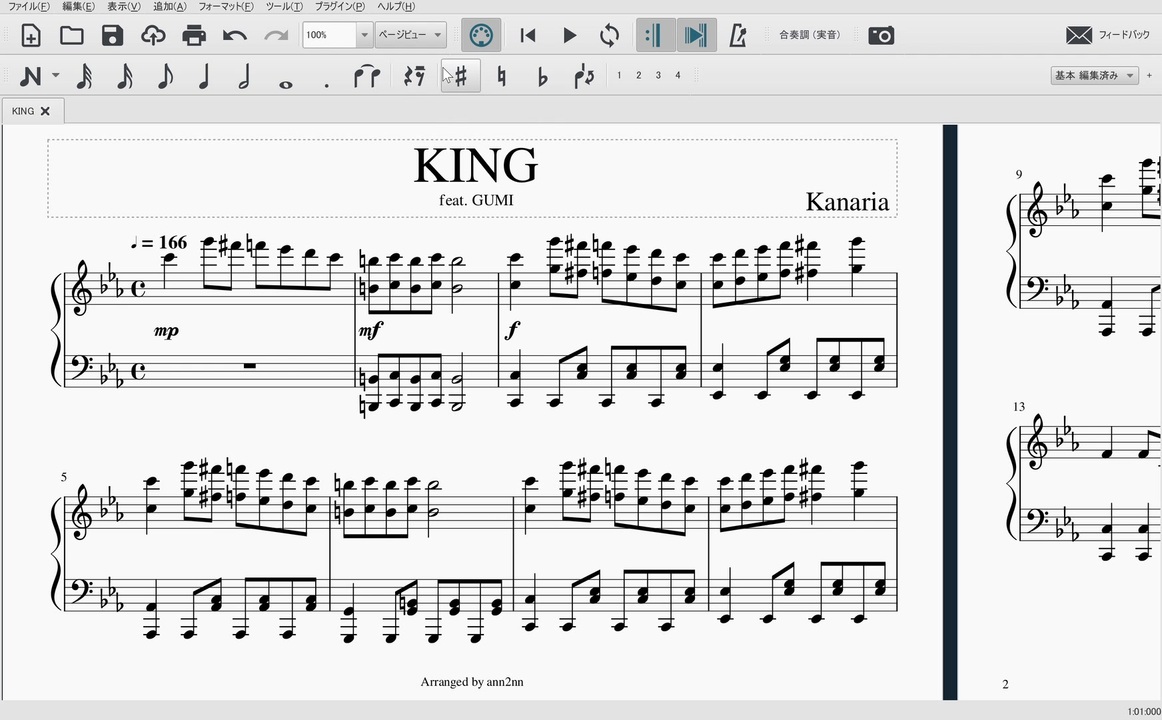Select the mf dynamic marking

coord(370,330)
